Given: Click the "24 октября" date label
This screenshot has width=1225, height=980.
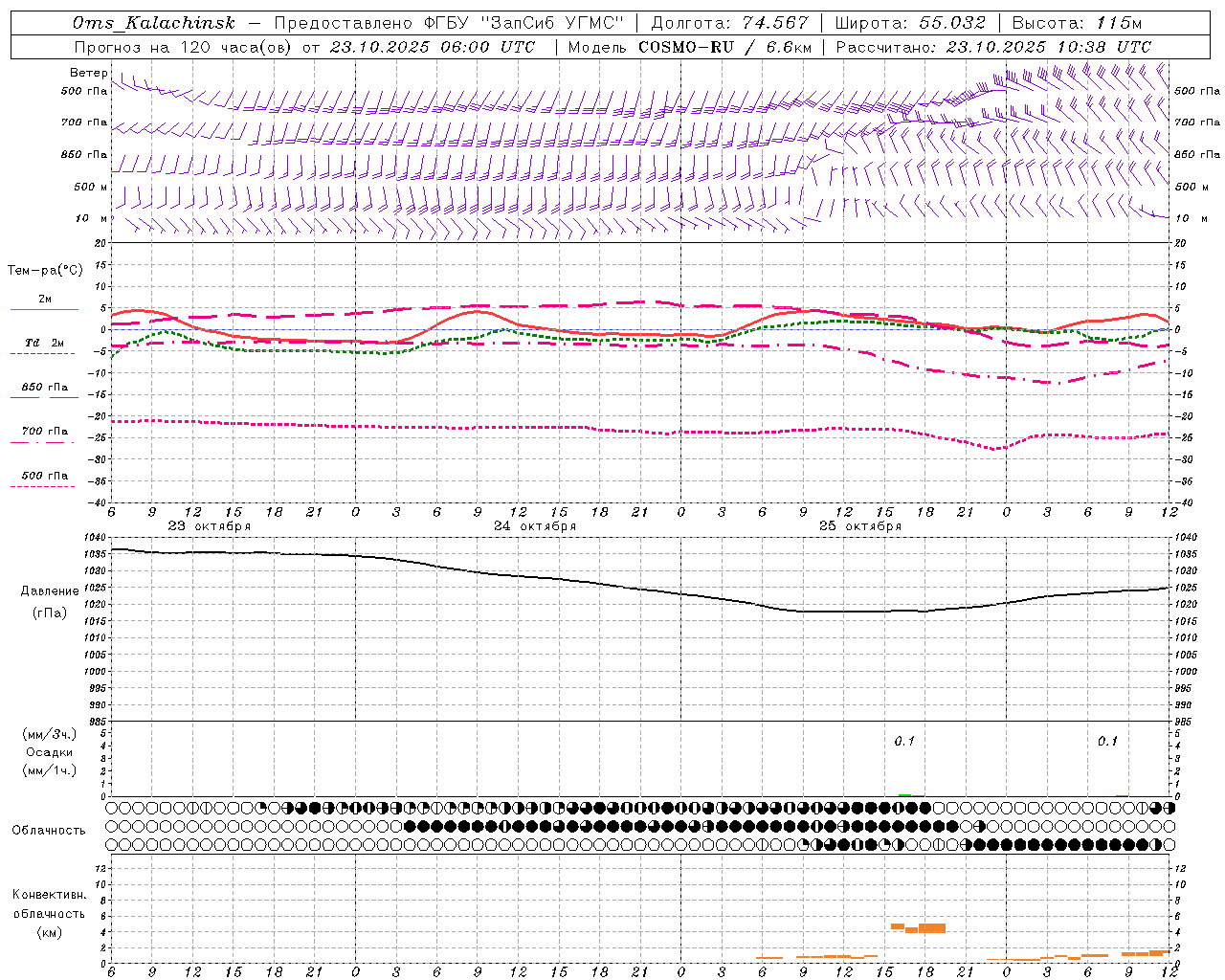Looking at the screenshot, I should [x=535, y=526].
